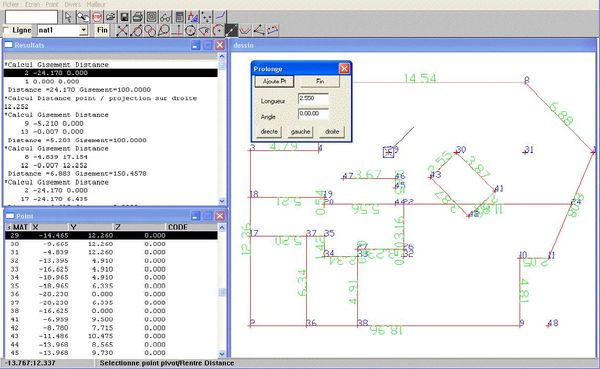The width and height of the screenshot is (600, 369).
Task: Select the black angled lines tool
Action: 259,30
